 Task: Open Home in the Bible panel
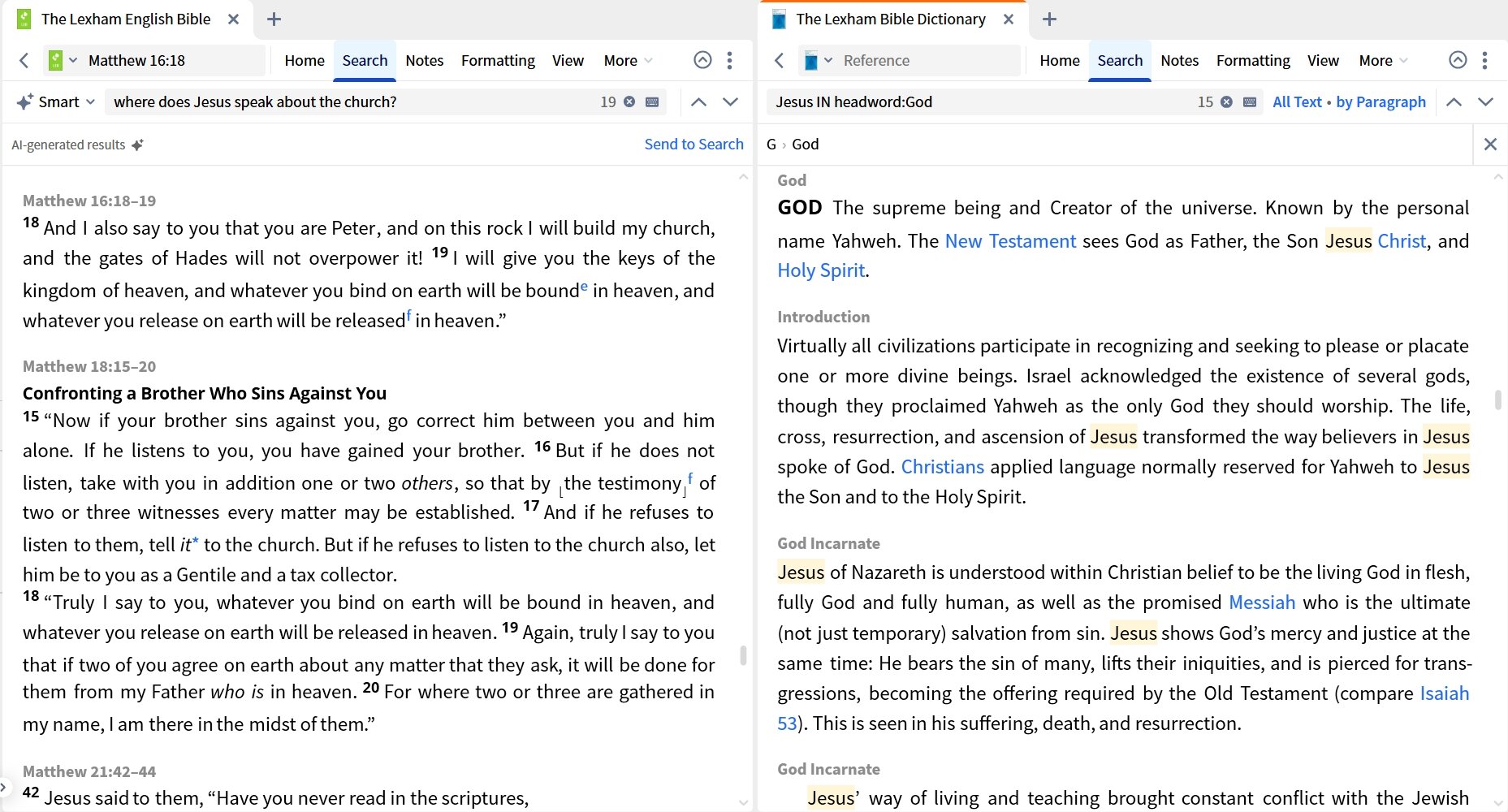pos(305,60)
